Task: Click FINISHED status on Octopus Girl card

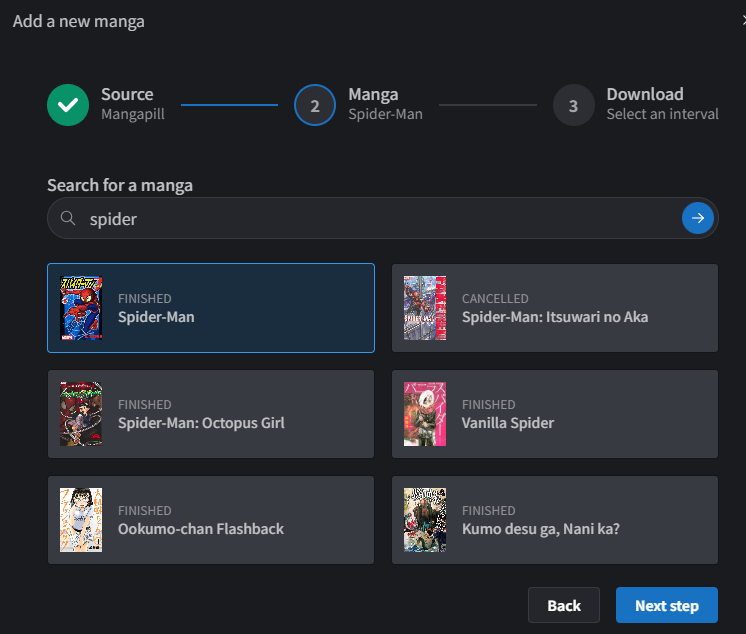Action: [144, 405]
